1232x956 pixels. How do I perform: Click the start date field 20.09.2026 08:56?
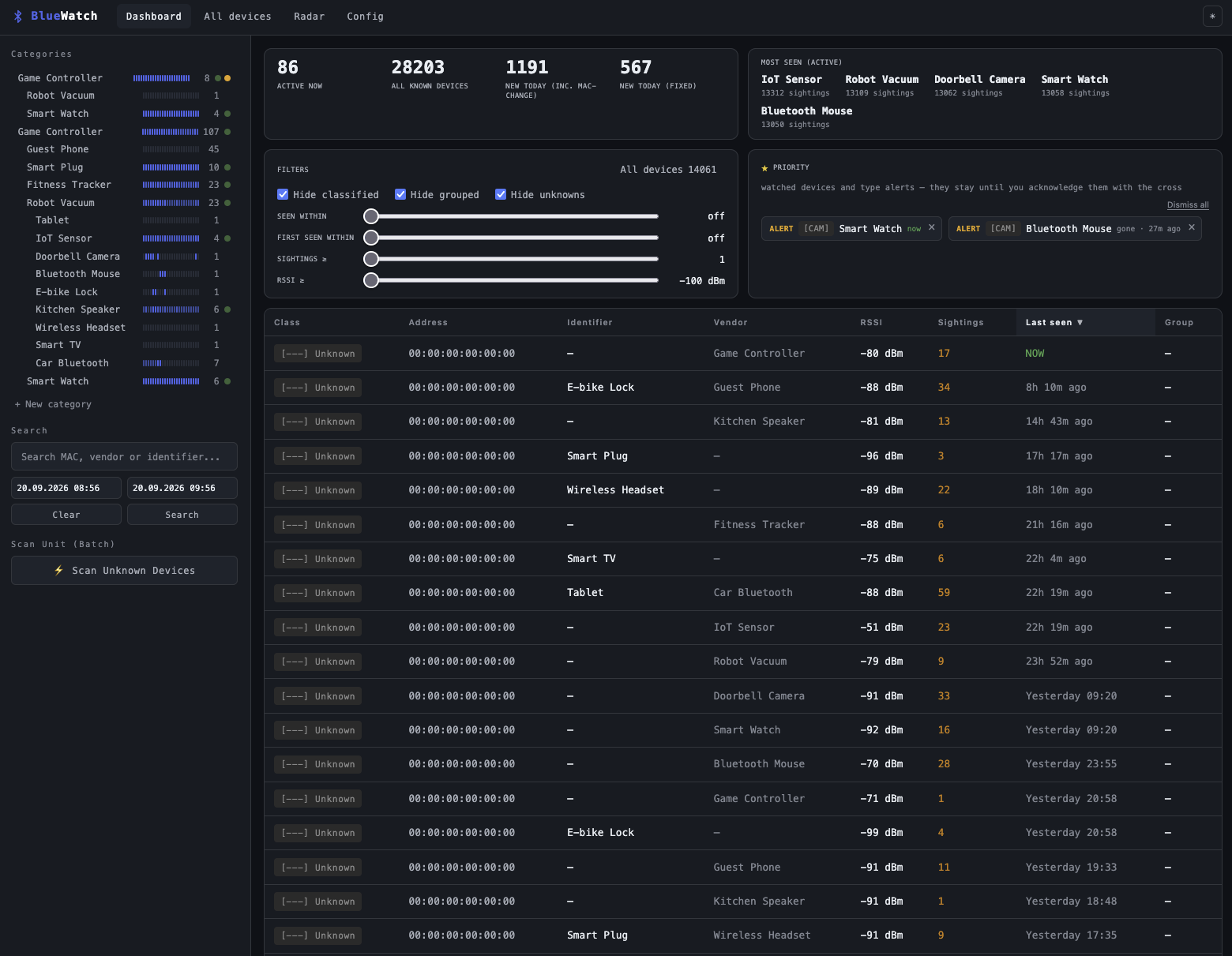[66, 488]
